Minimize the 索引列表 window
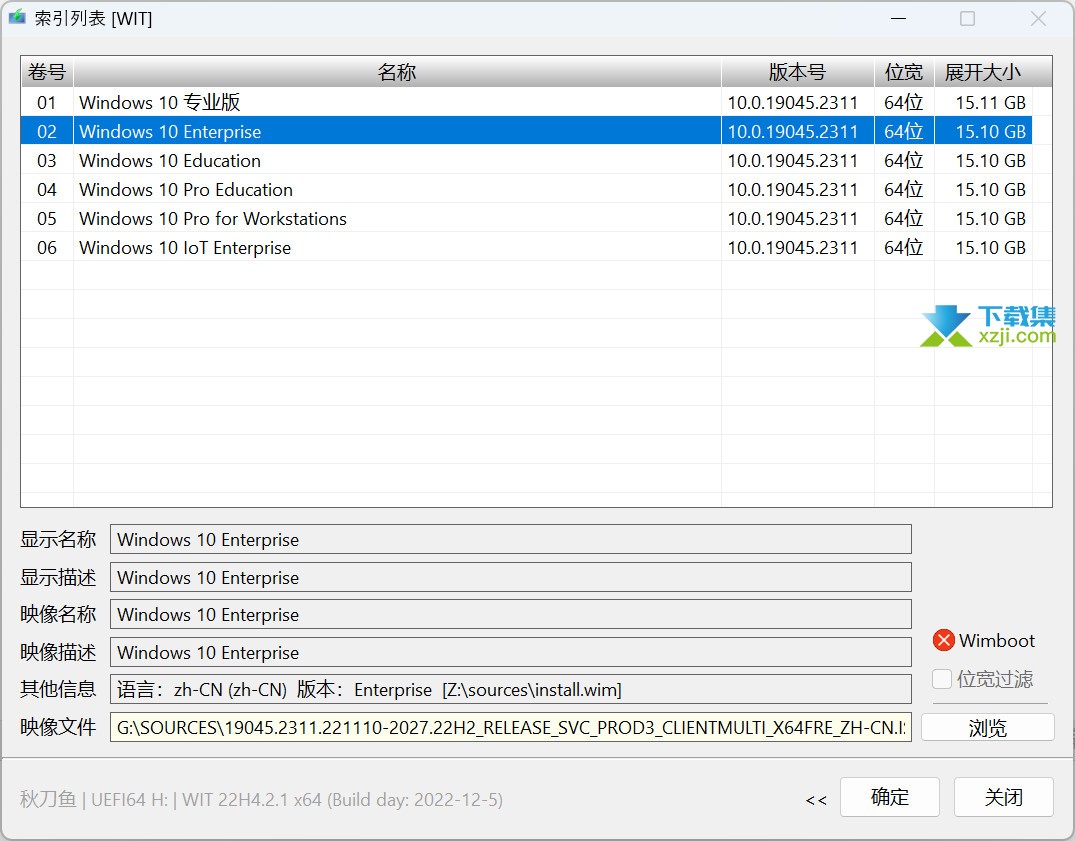Viewport: 1075px width, 841px height. coord(898,19)
